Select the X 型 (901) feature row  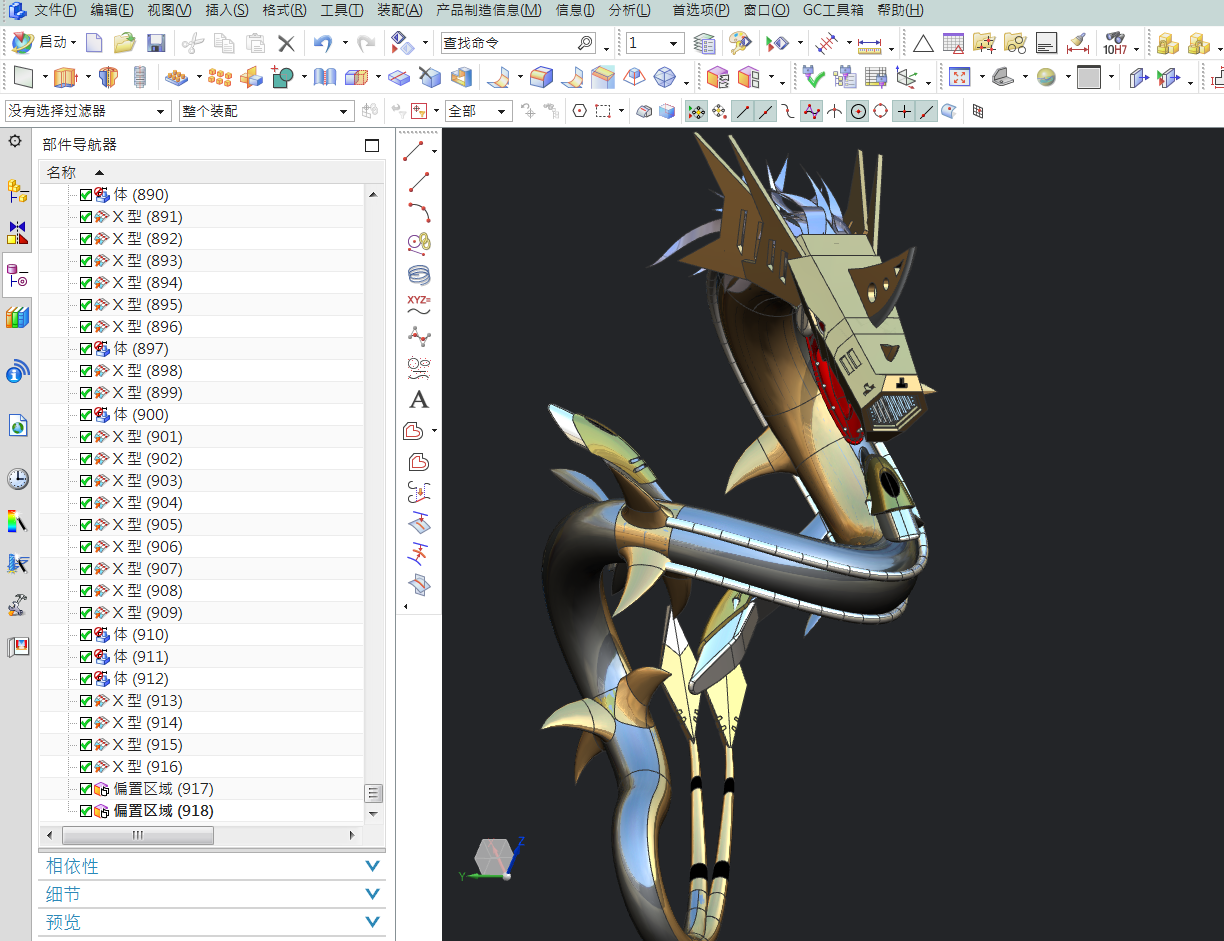click(202, 437)
